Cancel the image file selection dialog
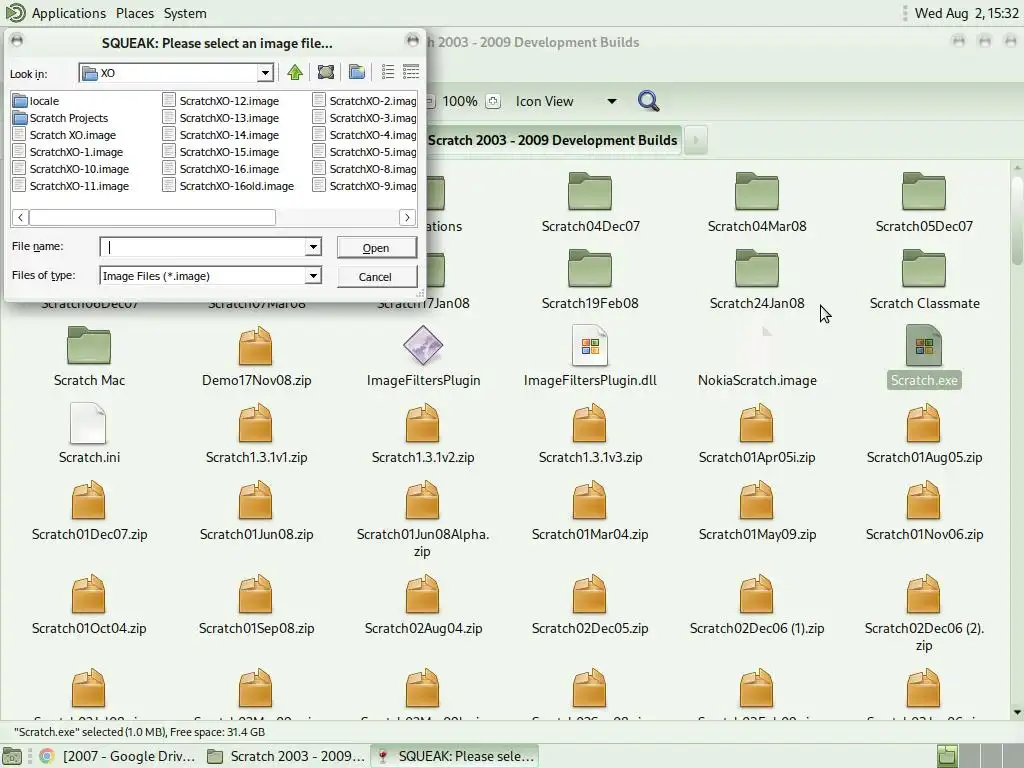Image resolution: width=1024 pixels, height=768 pixels. point(377,276)
